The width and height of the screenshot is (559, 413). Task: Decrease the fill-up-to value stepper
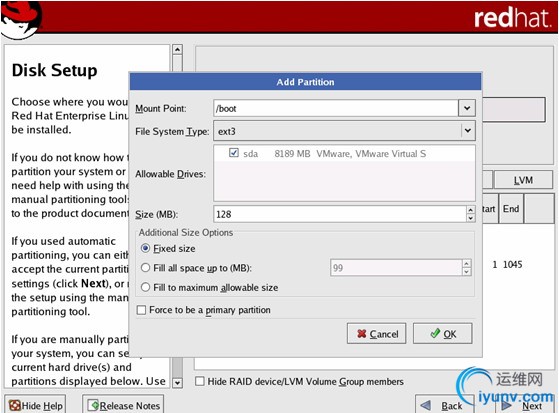pyautogui.click(x=466, y=272)
